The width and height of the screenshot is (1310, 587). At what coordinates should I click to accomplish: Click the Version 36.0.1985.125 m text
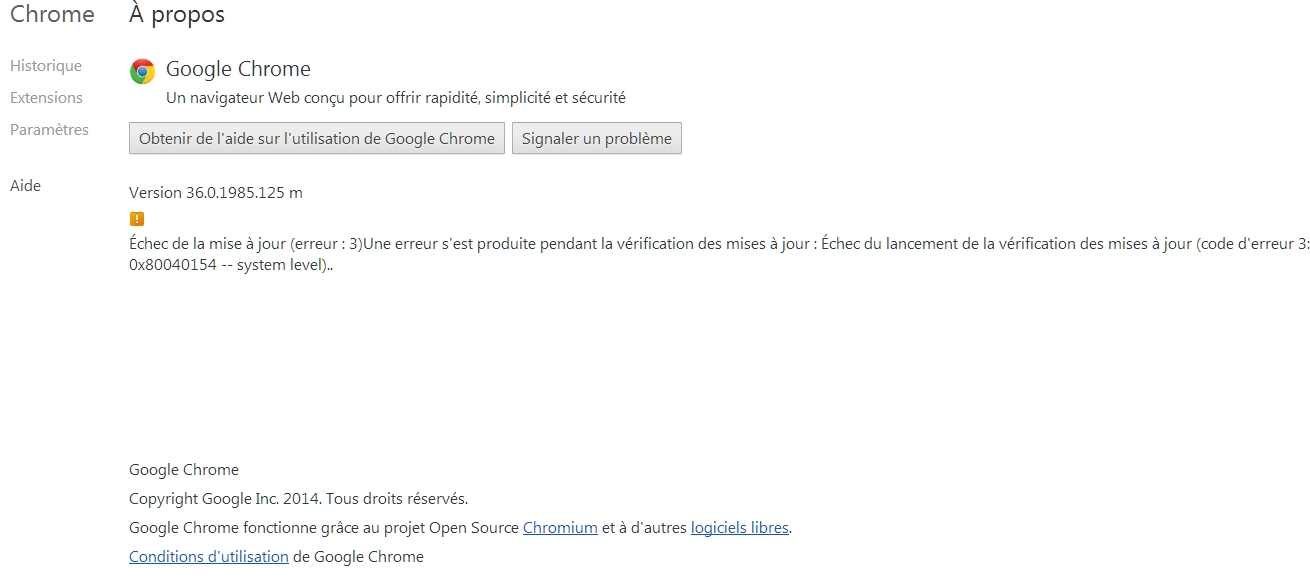(216, 193)
